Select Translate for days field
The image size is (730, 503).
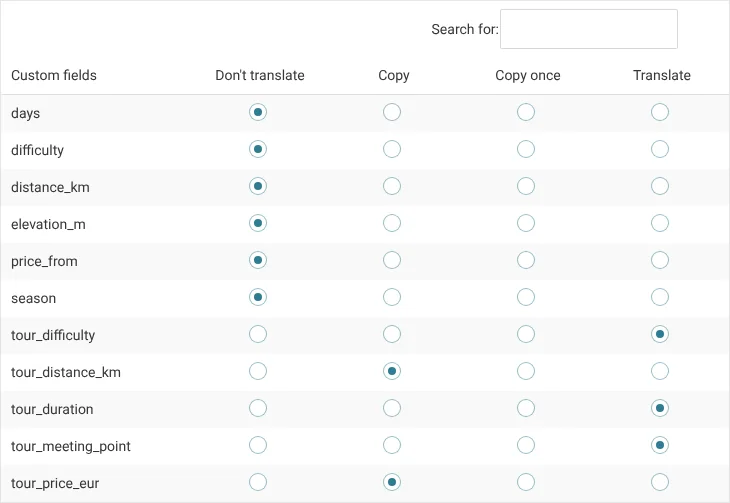pos(660,112)
